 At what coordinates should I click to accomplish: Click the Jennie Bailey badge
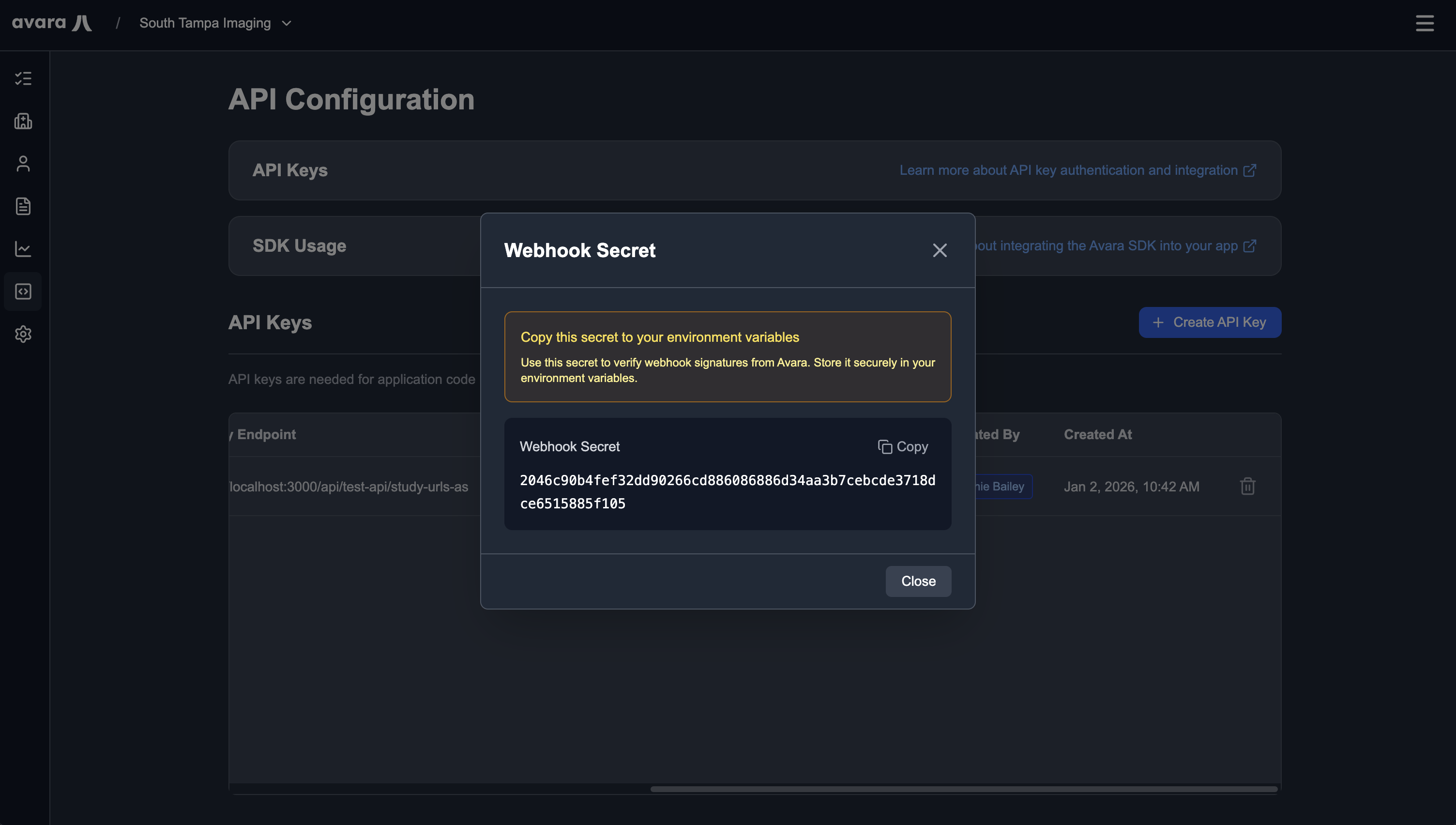coord(999,486)
